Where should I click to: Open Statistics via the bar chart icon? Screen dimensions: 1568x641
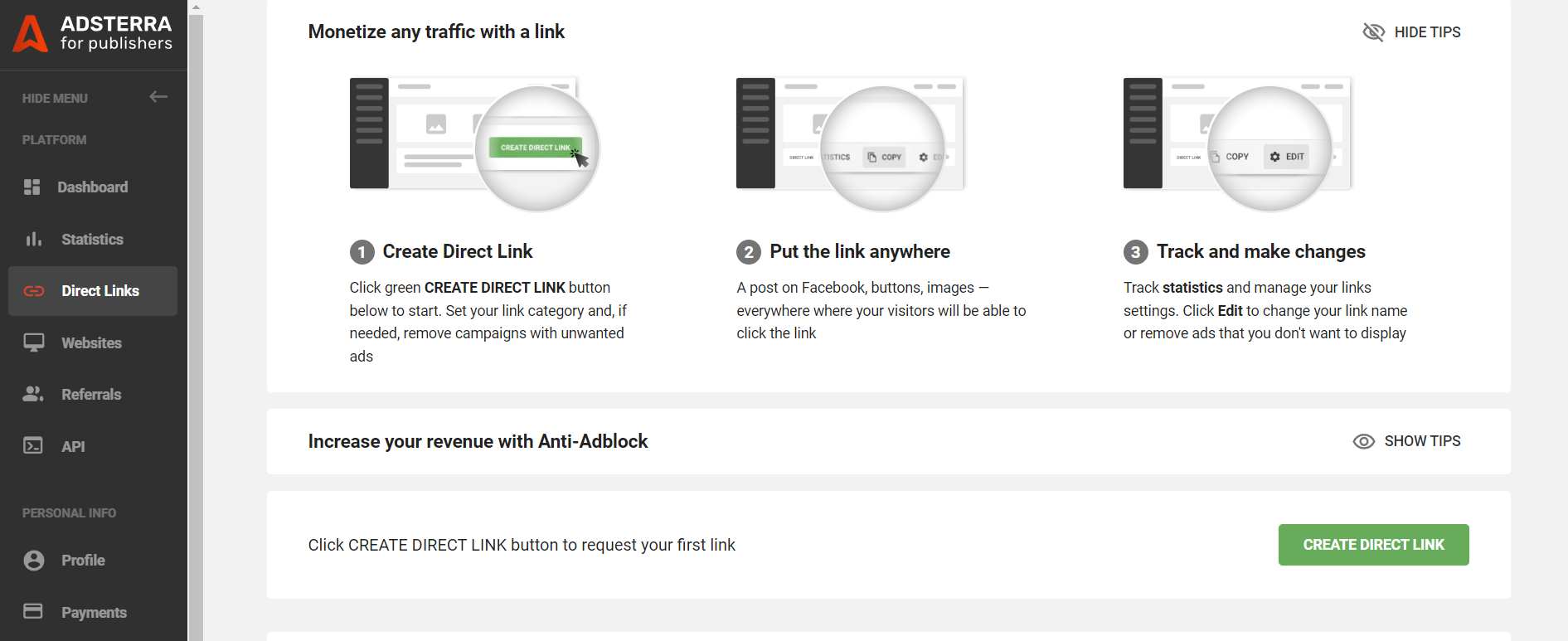[33, 239]
